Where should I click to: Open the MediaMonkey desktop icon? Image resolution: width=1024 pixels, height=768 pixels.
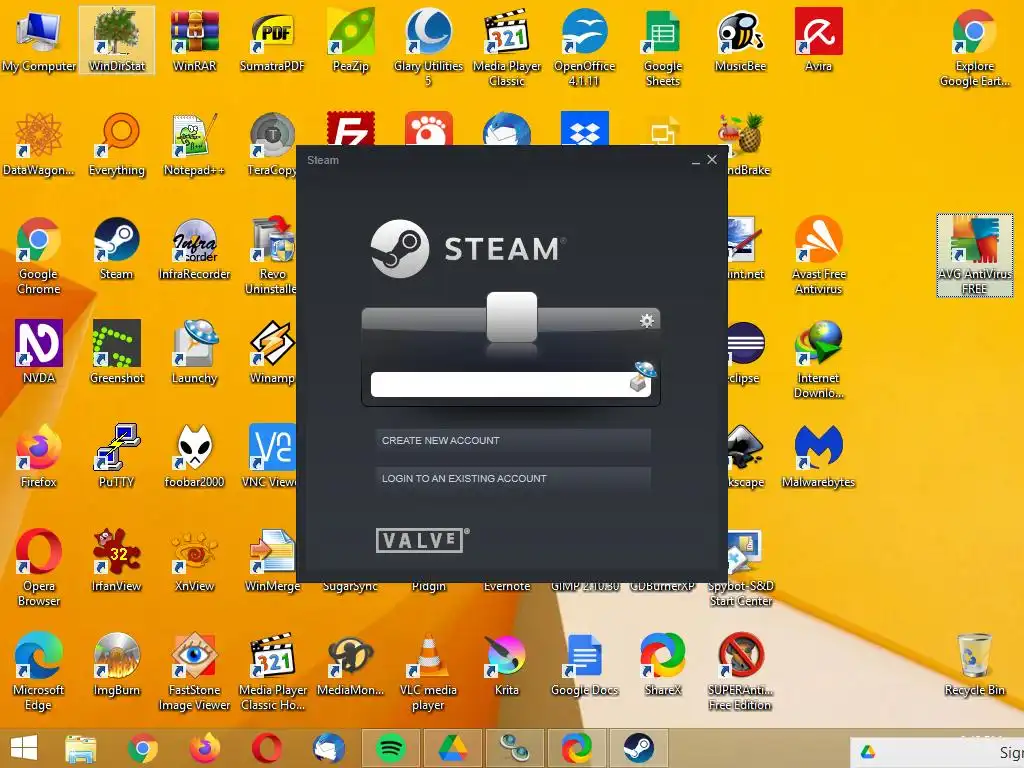351,665
